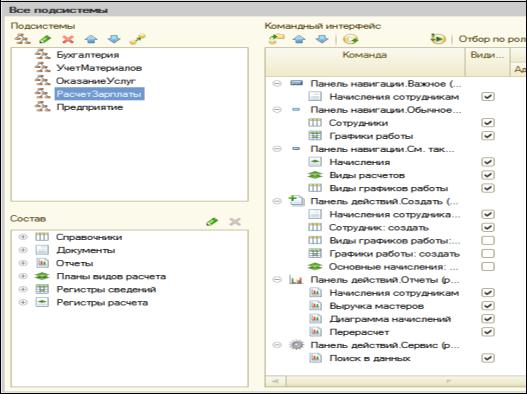
Task: Enable checkbox for Виды графиков работы: создать
Action: click(488, 240)
